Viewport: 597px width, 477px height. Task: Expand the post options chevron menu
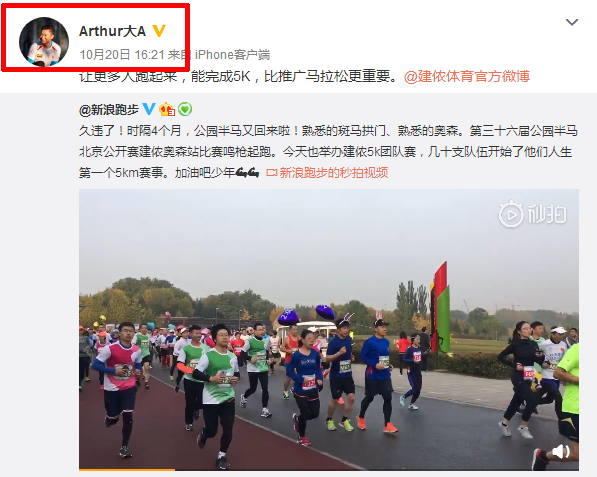pyautogui.click(x=572, y=22)
